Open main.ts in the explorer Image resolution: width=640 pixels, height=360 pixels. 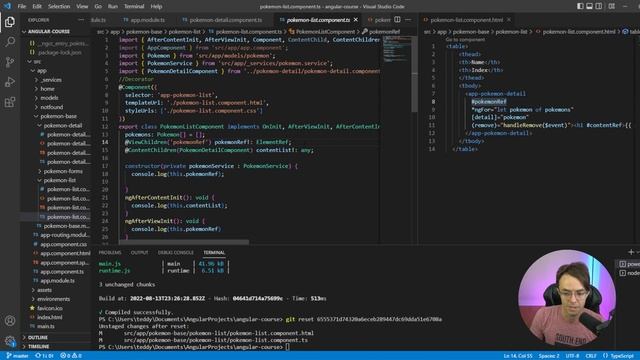pyautogui.click(x=46, y=326)
